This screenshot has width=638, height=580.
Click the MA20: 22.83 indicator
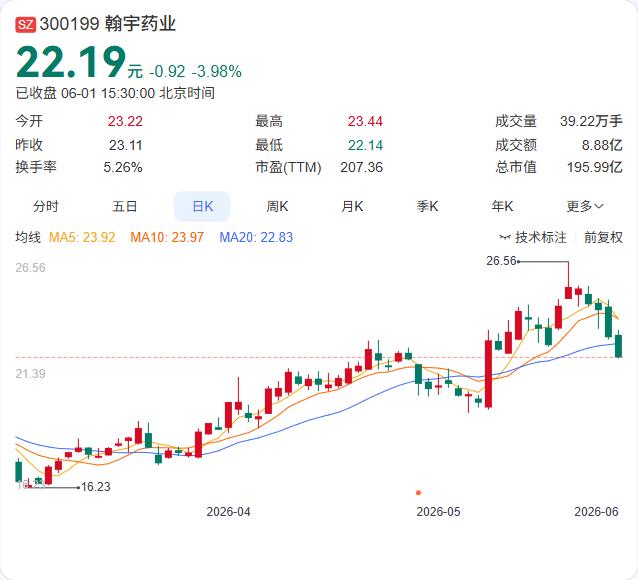pyautogui.click(x=256, y=237)
